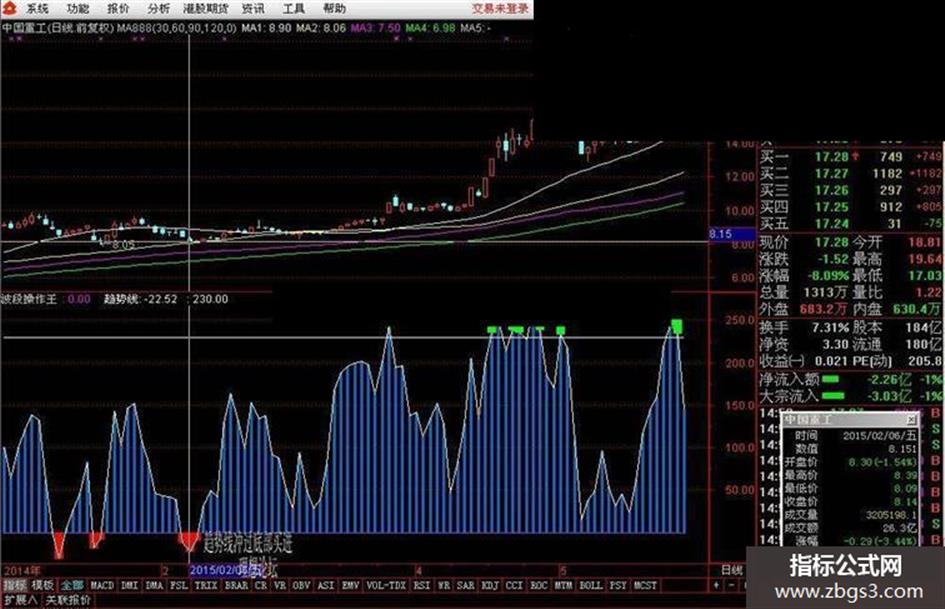Viewport: 945px width, 609px height.
Task: Click the 交易未登录 login link
Action: click(500, 8)
